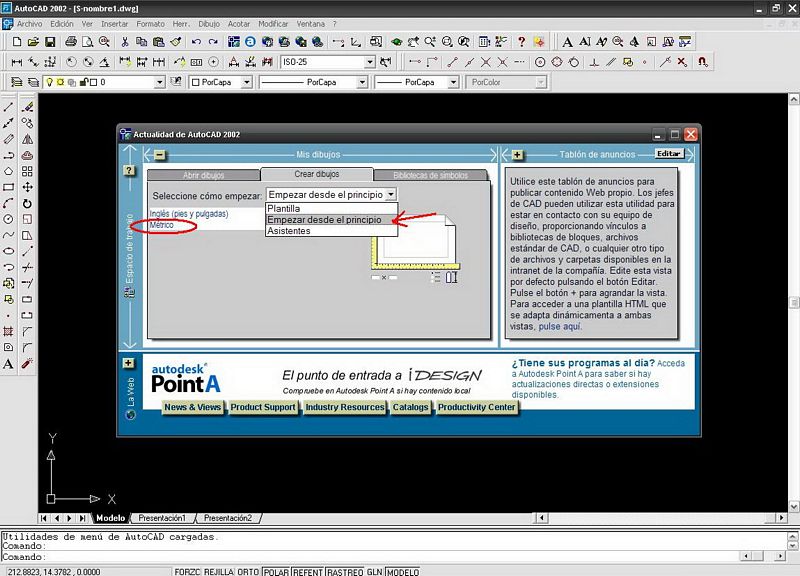Image resolution: width=800 pixels, height=576 pixels.
Task: Select the Erase tool in the Modify toolbar
Action: 28,107
